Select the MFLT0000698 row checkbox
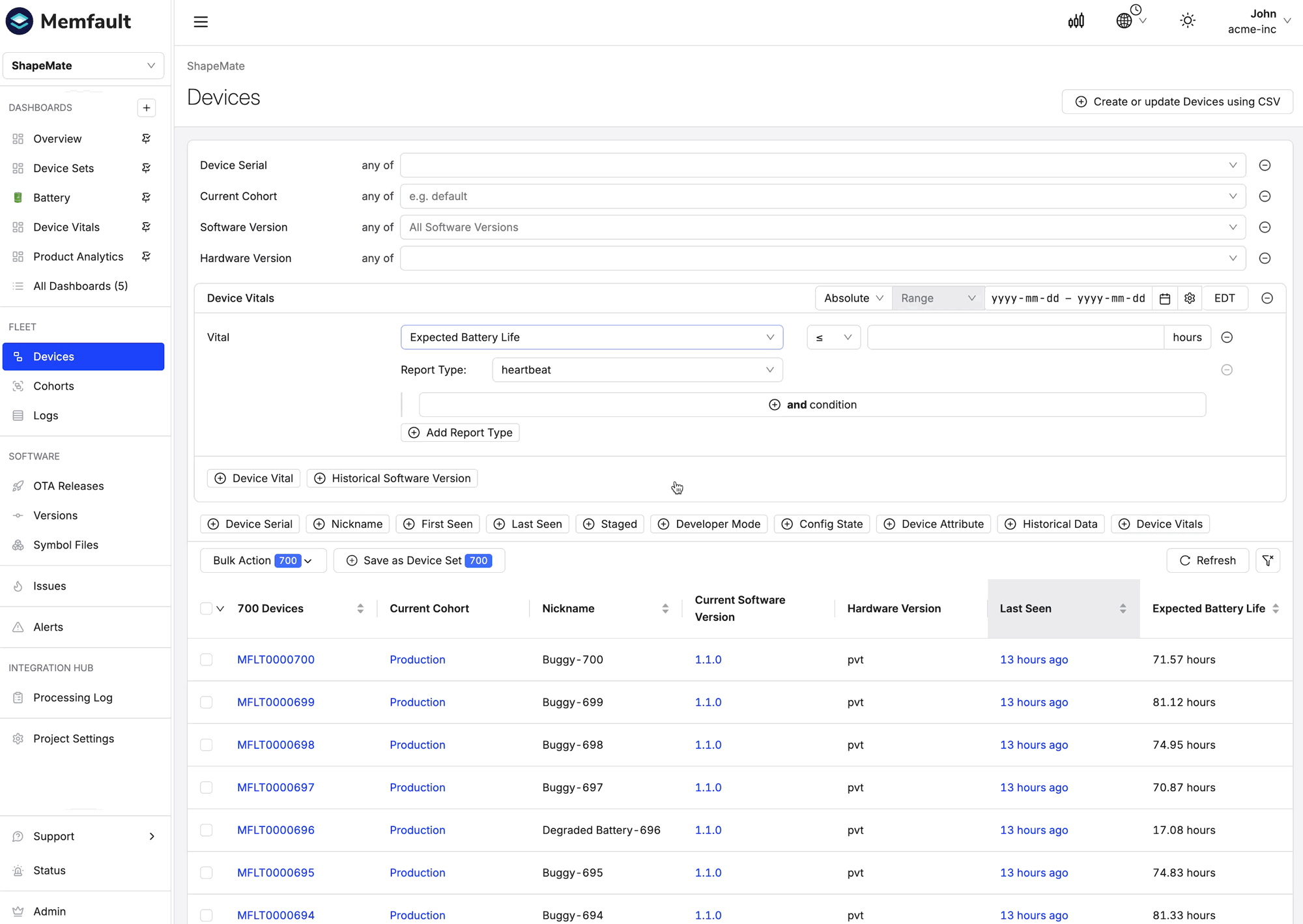The image size is (1303, 924). [x=207, y=745]
